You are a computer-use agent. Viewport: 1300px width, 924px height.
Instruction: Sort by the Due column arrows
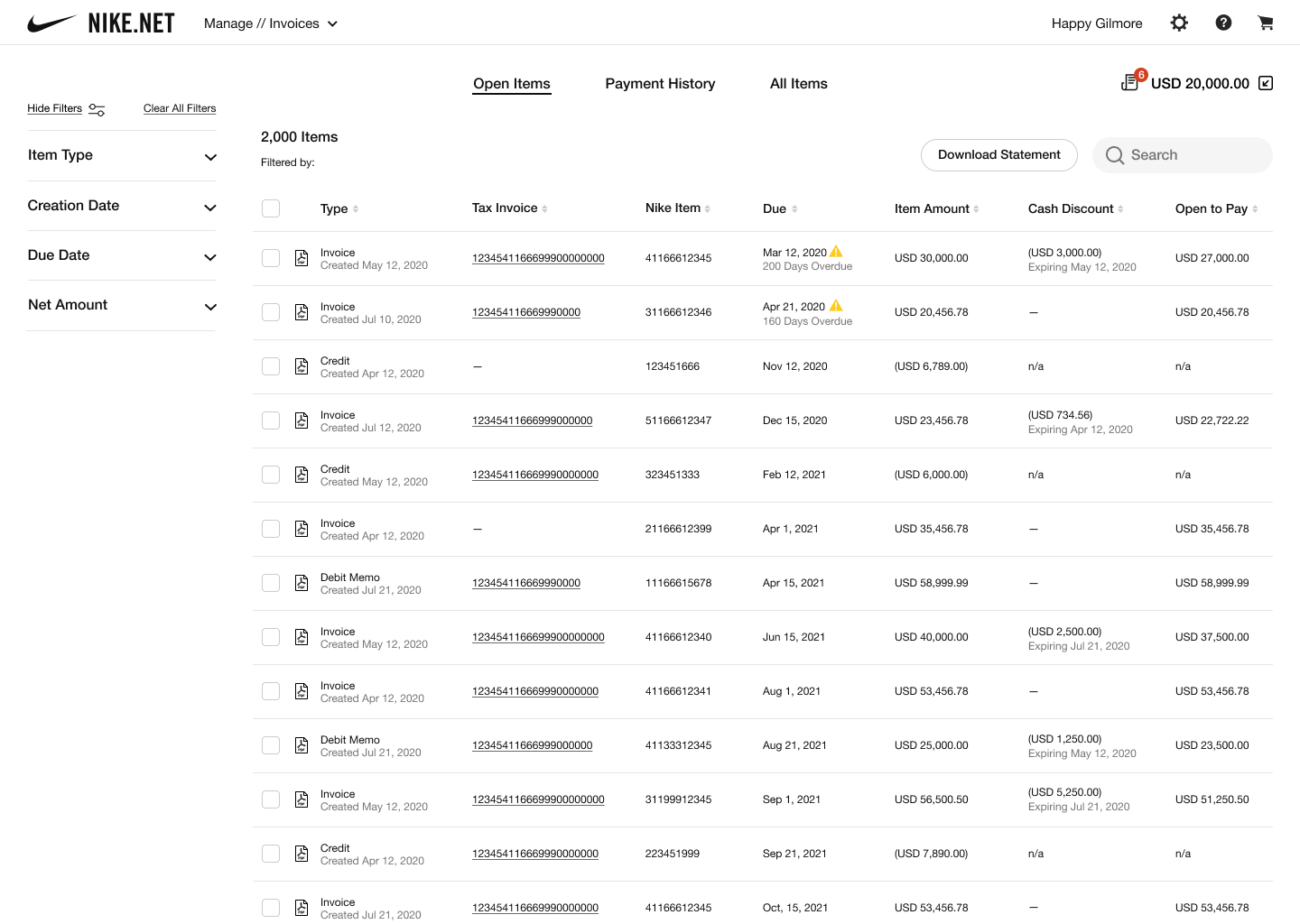[794, 208]
